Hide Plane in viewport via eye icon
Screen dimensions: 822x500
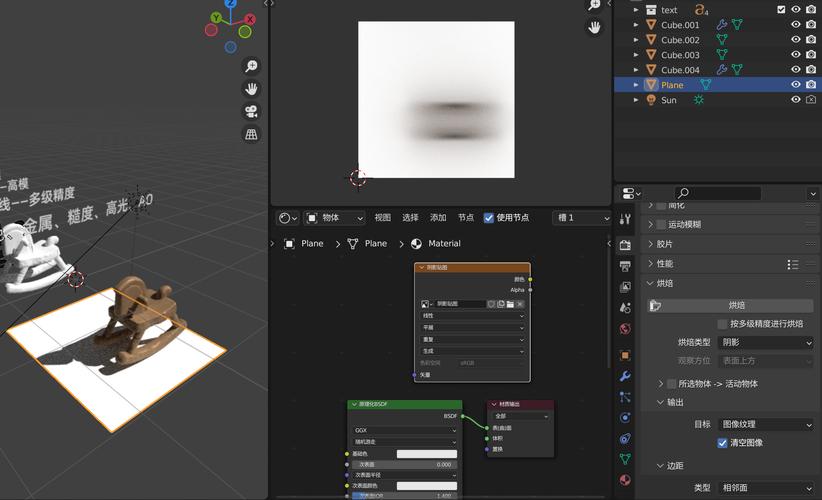coord(796,84)
